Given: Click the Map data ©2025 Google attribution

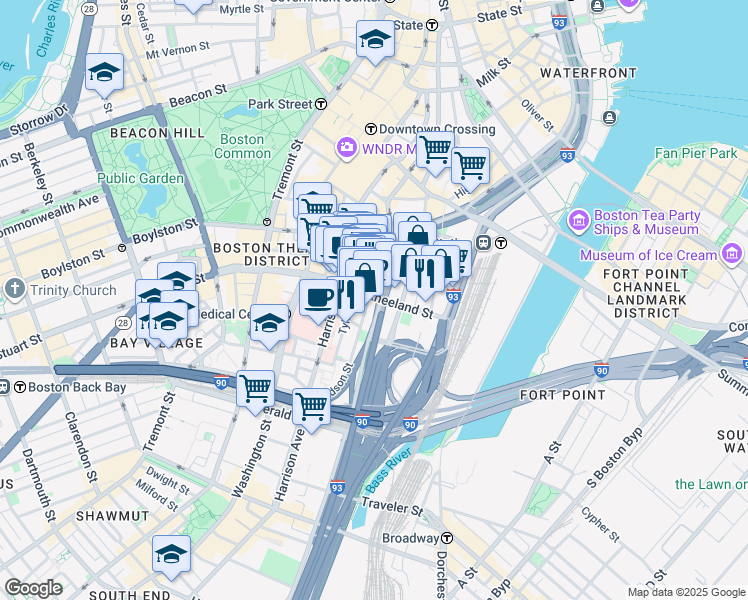Looking at the screenshot, I should coord(687,593).
